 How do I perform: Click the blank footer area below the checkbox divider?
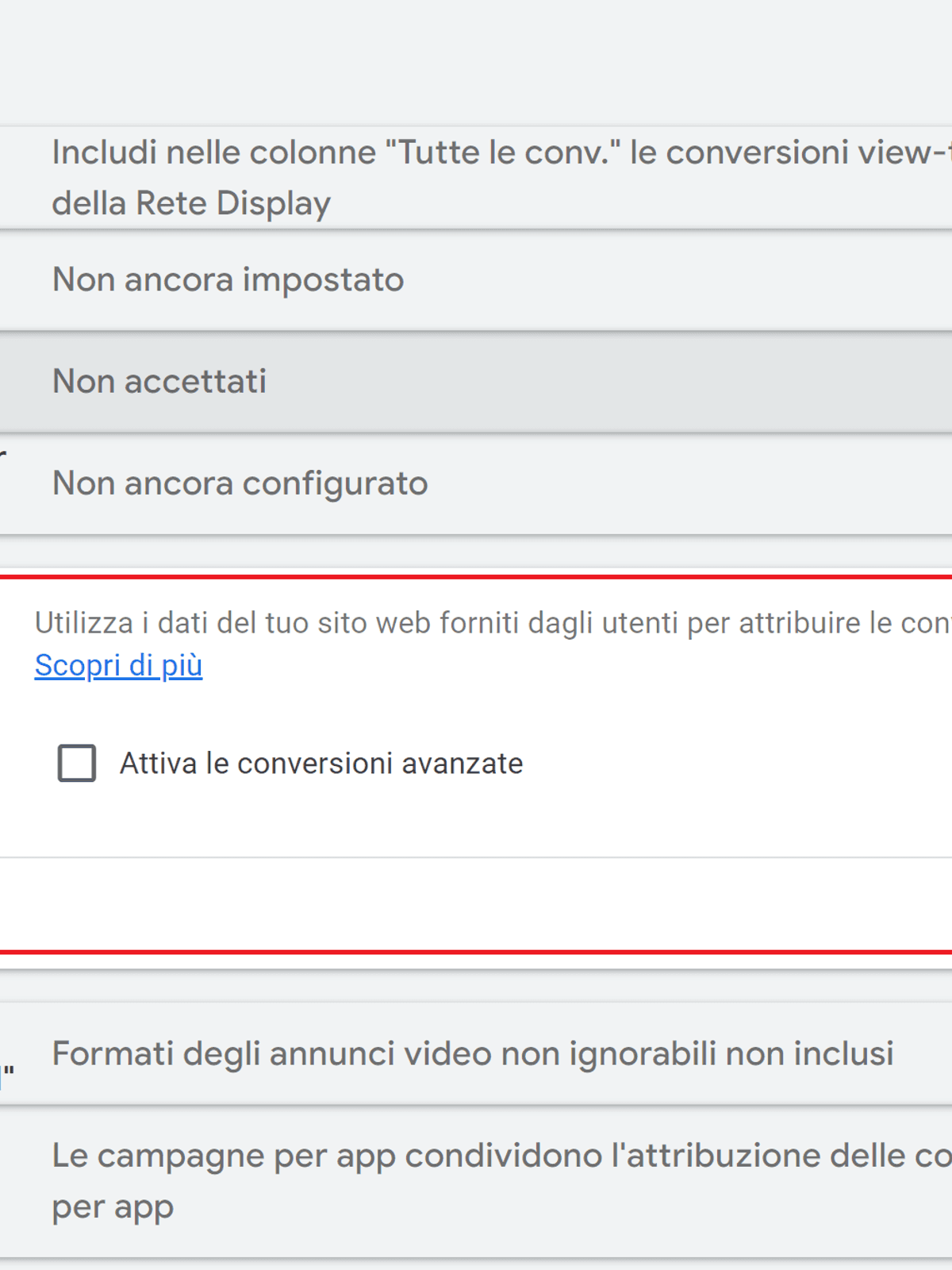[476, 905]
